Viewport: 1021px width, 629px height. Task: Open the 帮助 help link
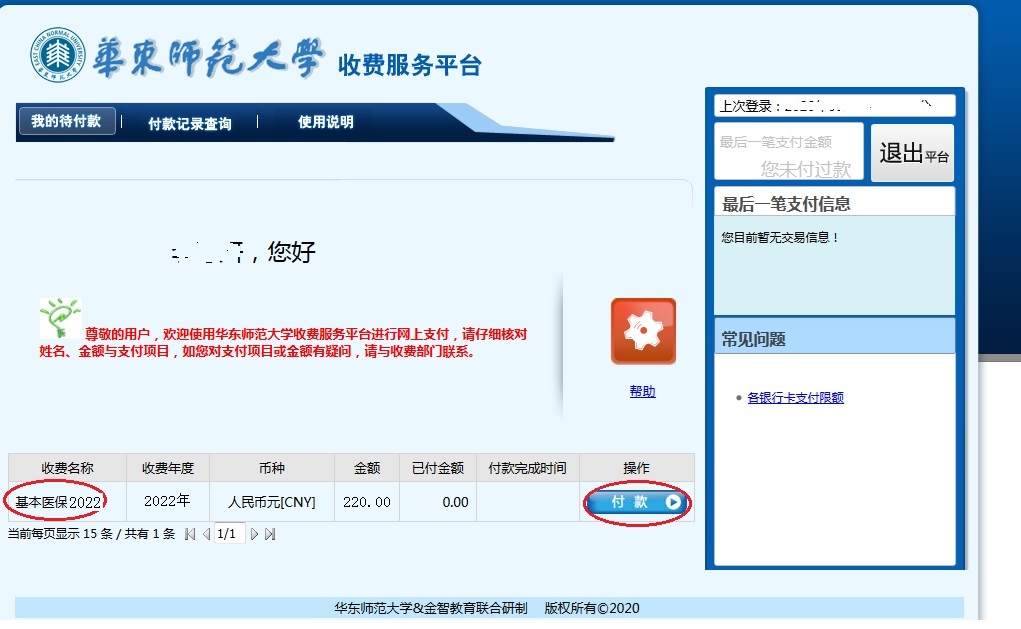[642, 391]
